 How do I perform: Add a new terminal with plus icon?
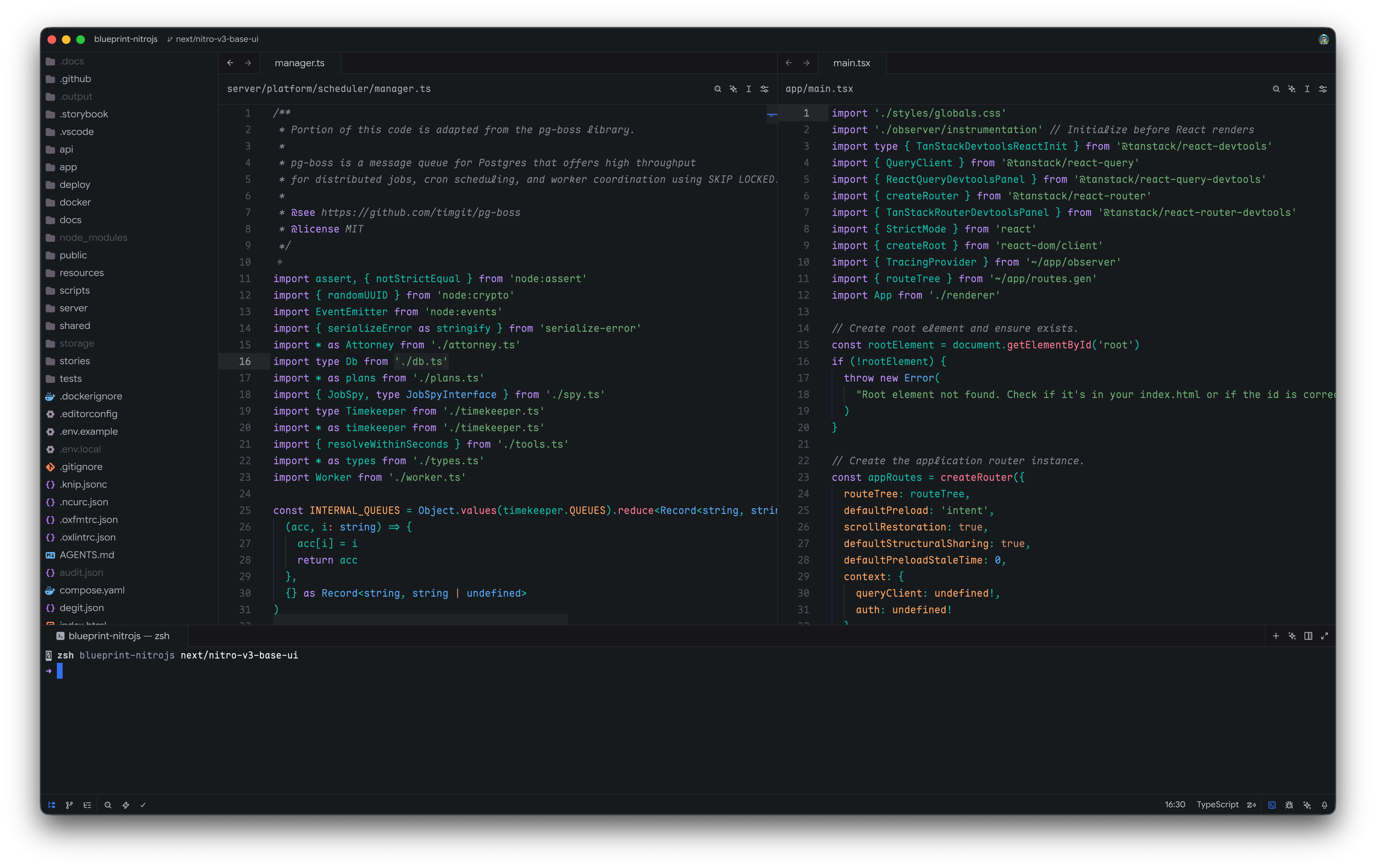coord(1276,636)
